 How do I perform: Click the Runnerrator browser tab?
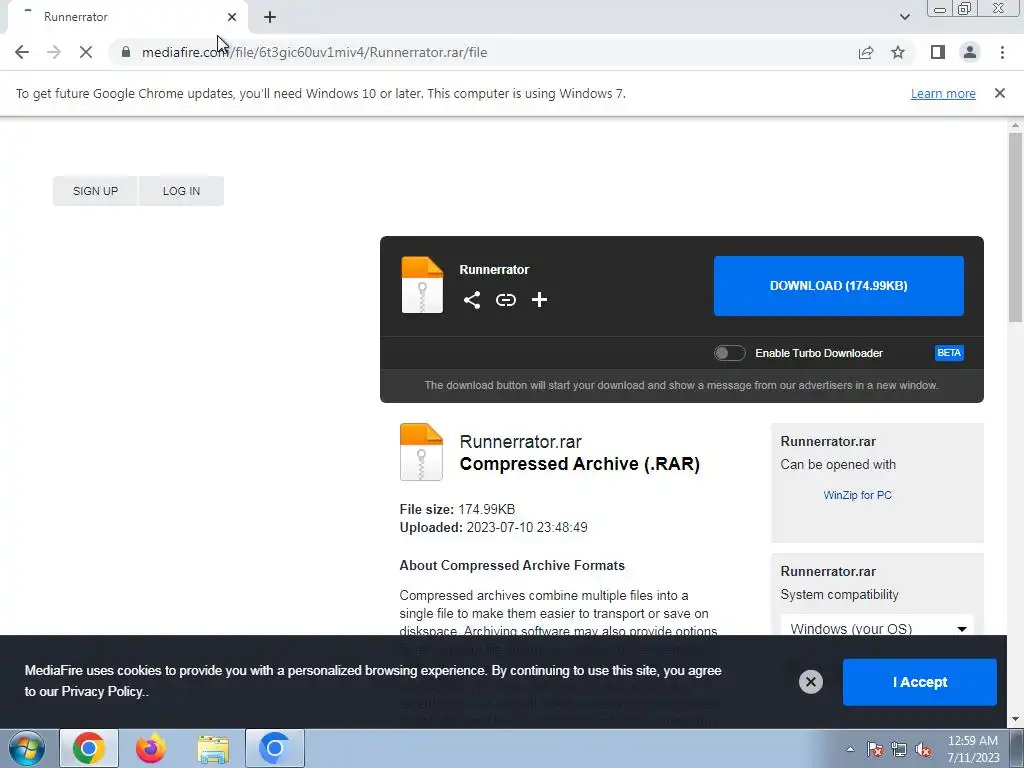(x=127, y=17)
